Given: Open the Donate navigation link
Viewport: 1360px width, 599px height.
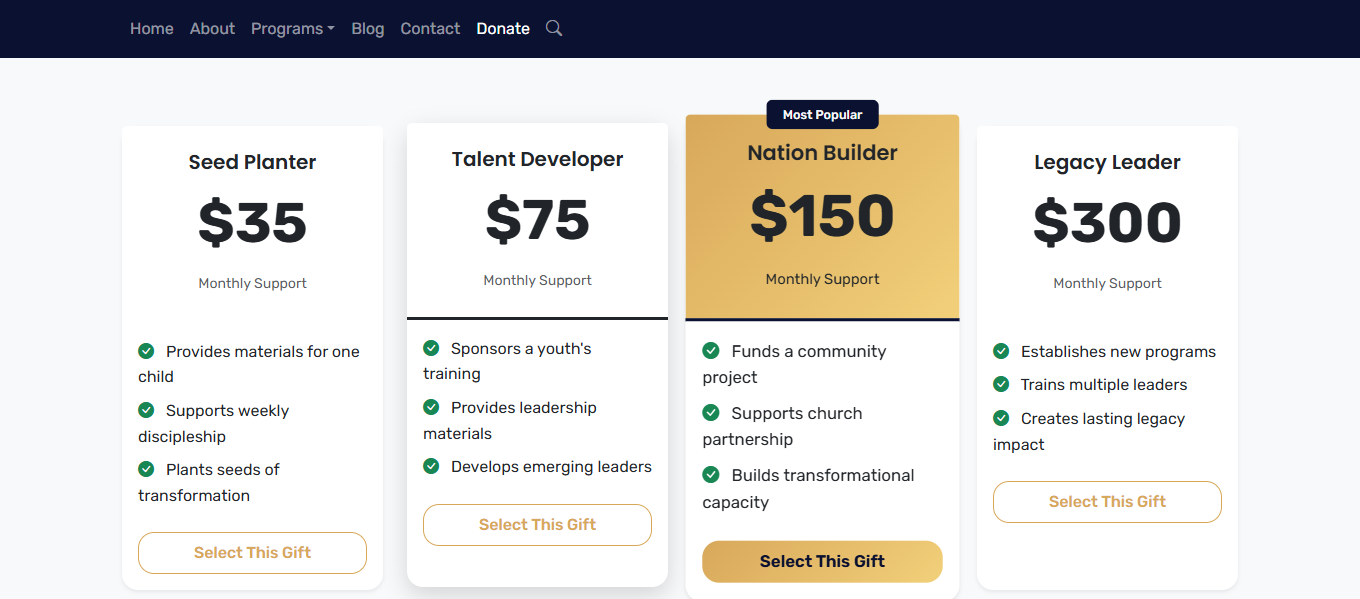Looking at the screenshot, I should [x=503, y=29].
